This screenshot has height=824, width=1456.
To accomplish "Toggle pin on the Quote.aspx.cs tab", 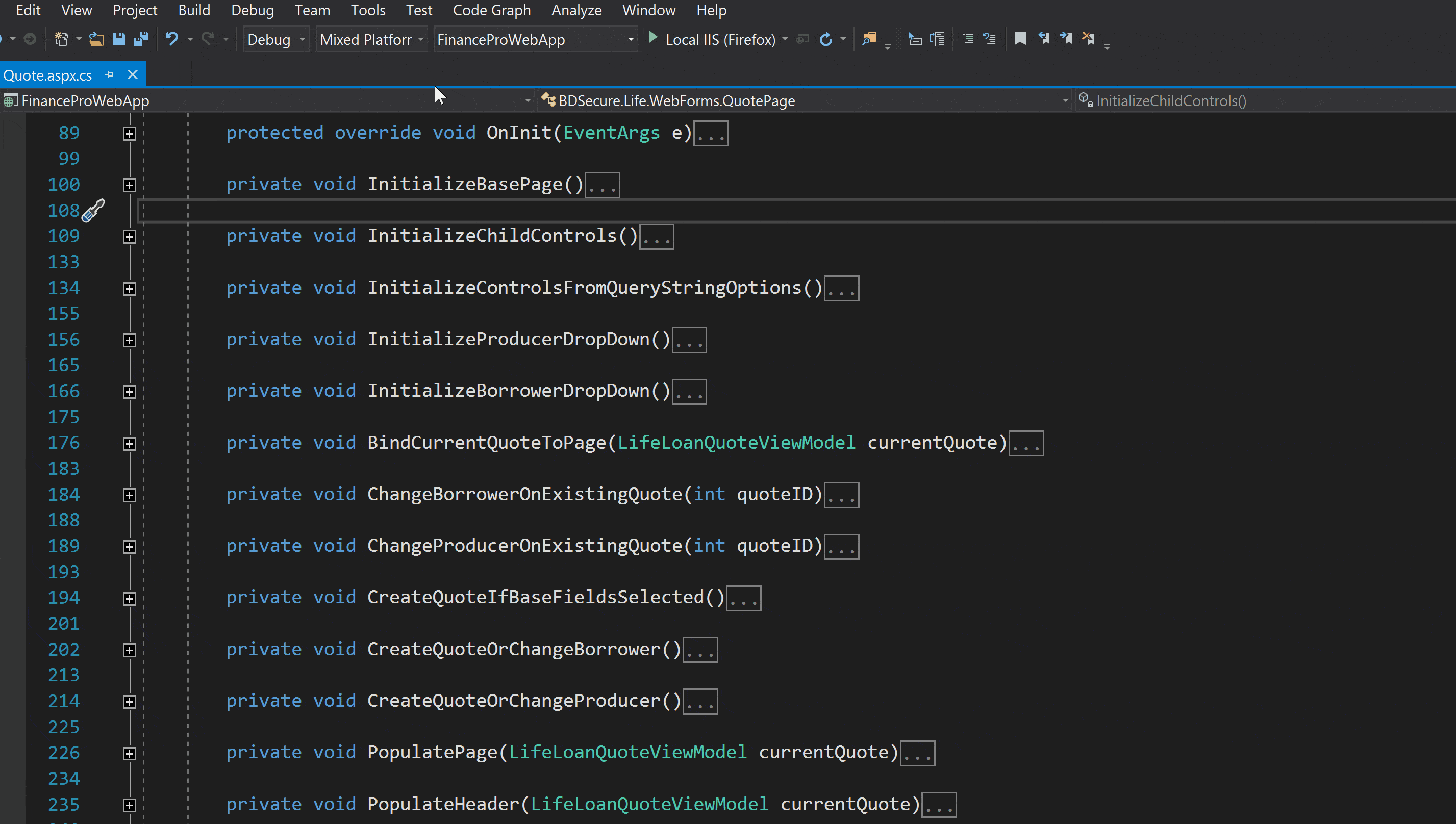I will pos(109,74).
